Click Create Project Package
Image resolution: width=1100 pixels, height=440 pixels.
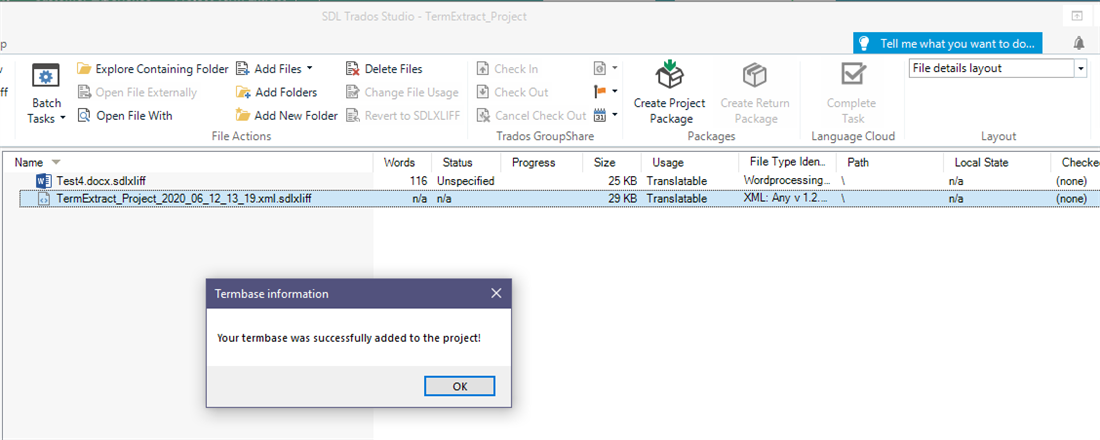pyautogui.click(x=670, y=93)
